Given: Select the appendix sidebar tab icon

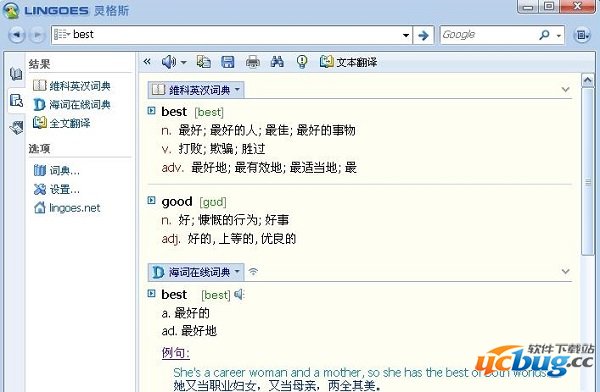Looking at the screenshot, I should click(16, 127).
